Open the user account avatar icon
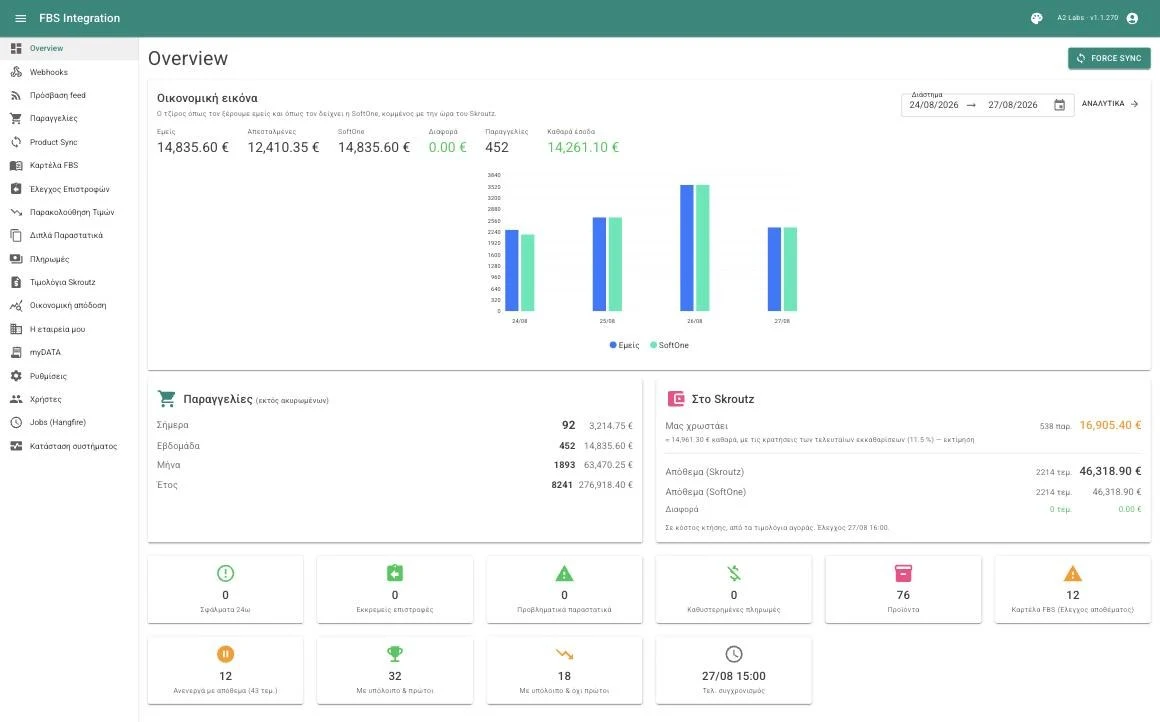1160x722 pixels. click(1132, 18)
